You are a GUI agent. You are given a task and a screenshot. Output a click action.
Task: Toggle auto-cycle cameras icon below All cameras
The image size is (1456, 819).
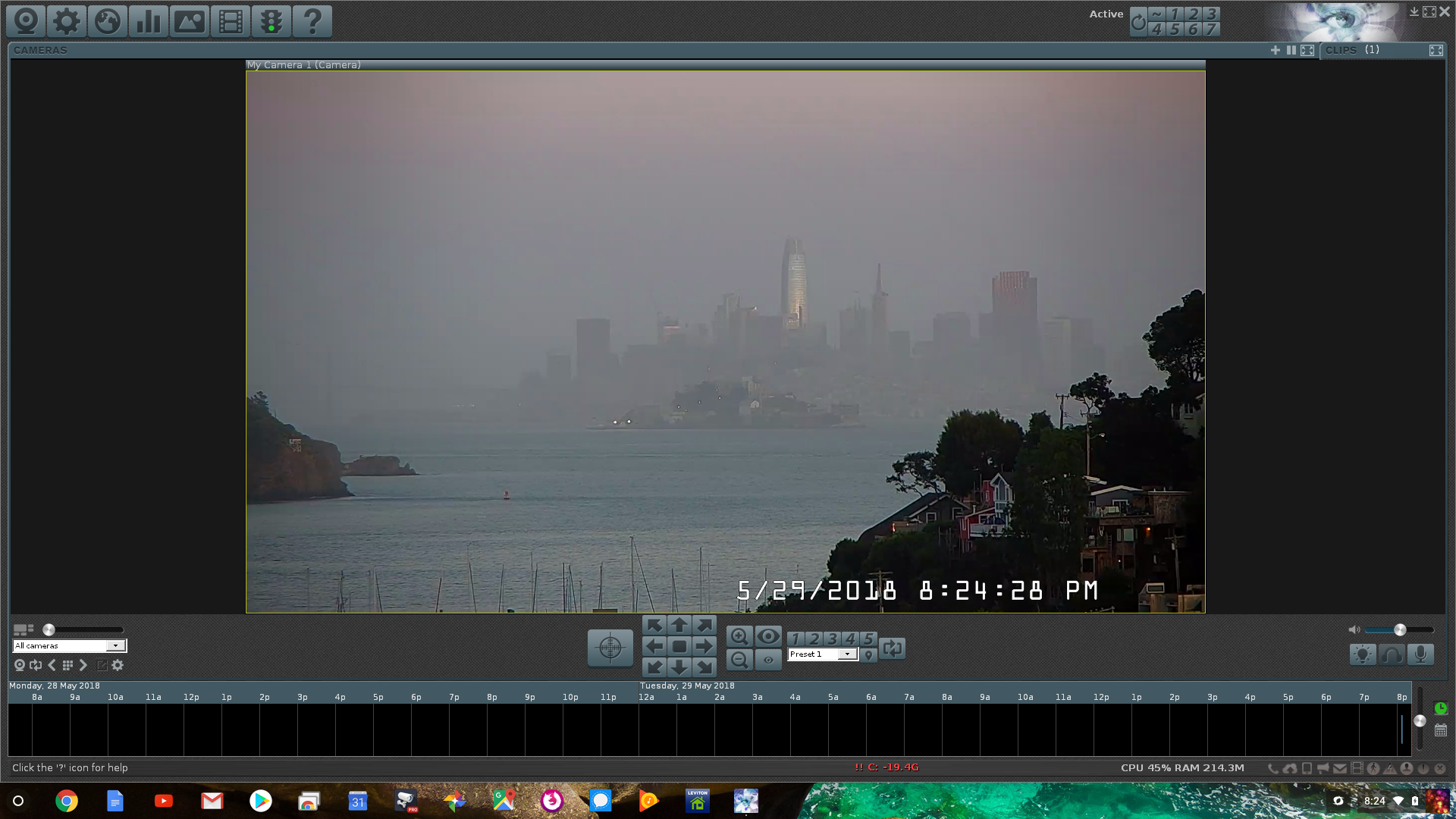(x=36, y=665)
